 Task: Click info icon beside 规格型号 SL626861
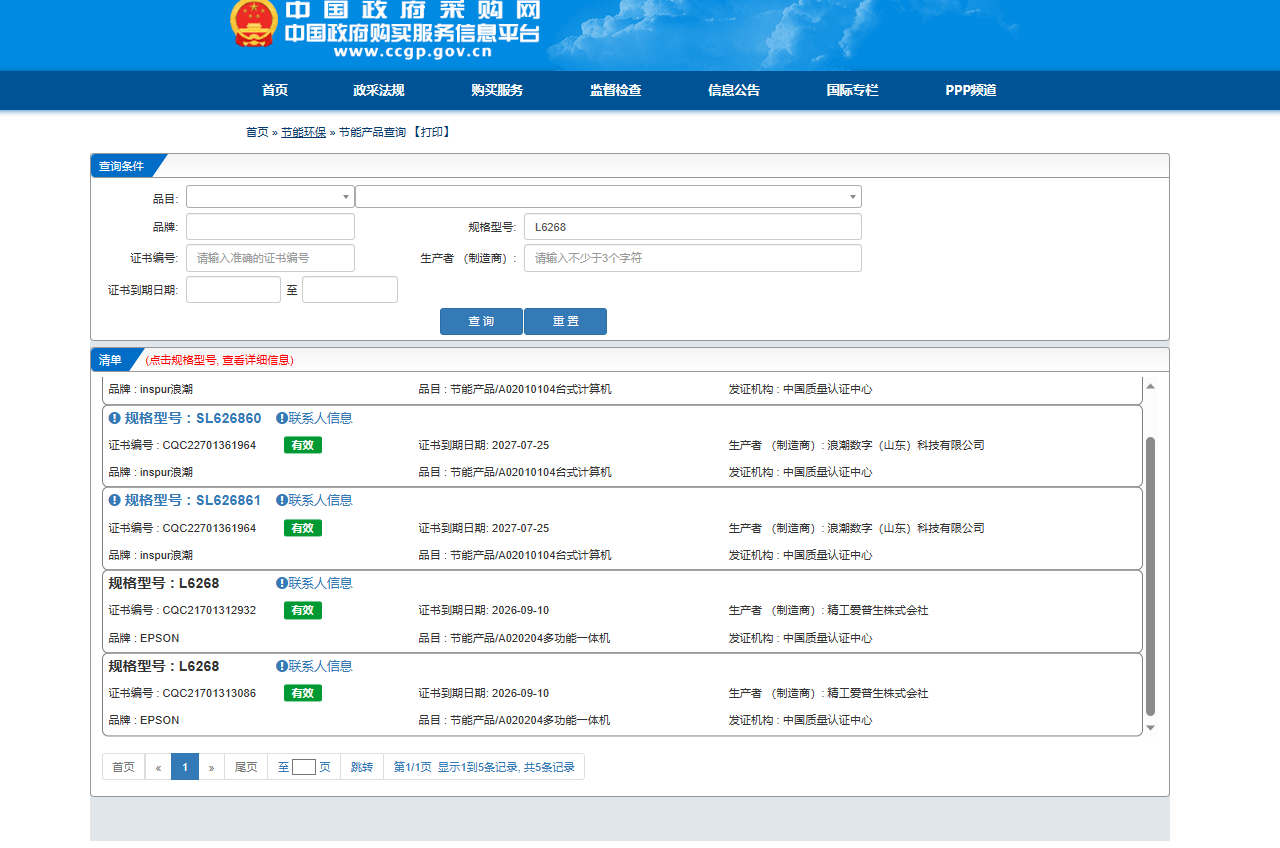point(115,500)
